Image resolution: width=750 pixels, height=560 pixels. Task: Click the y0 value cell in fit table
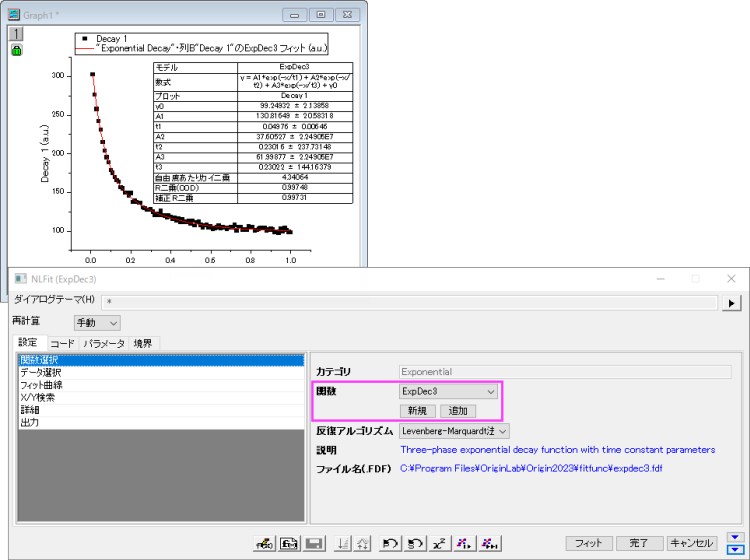[295, 106]
